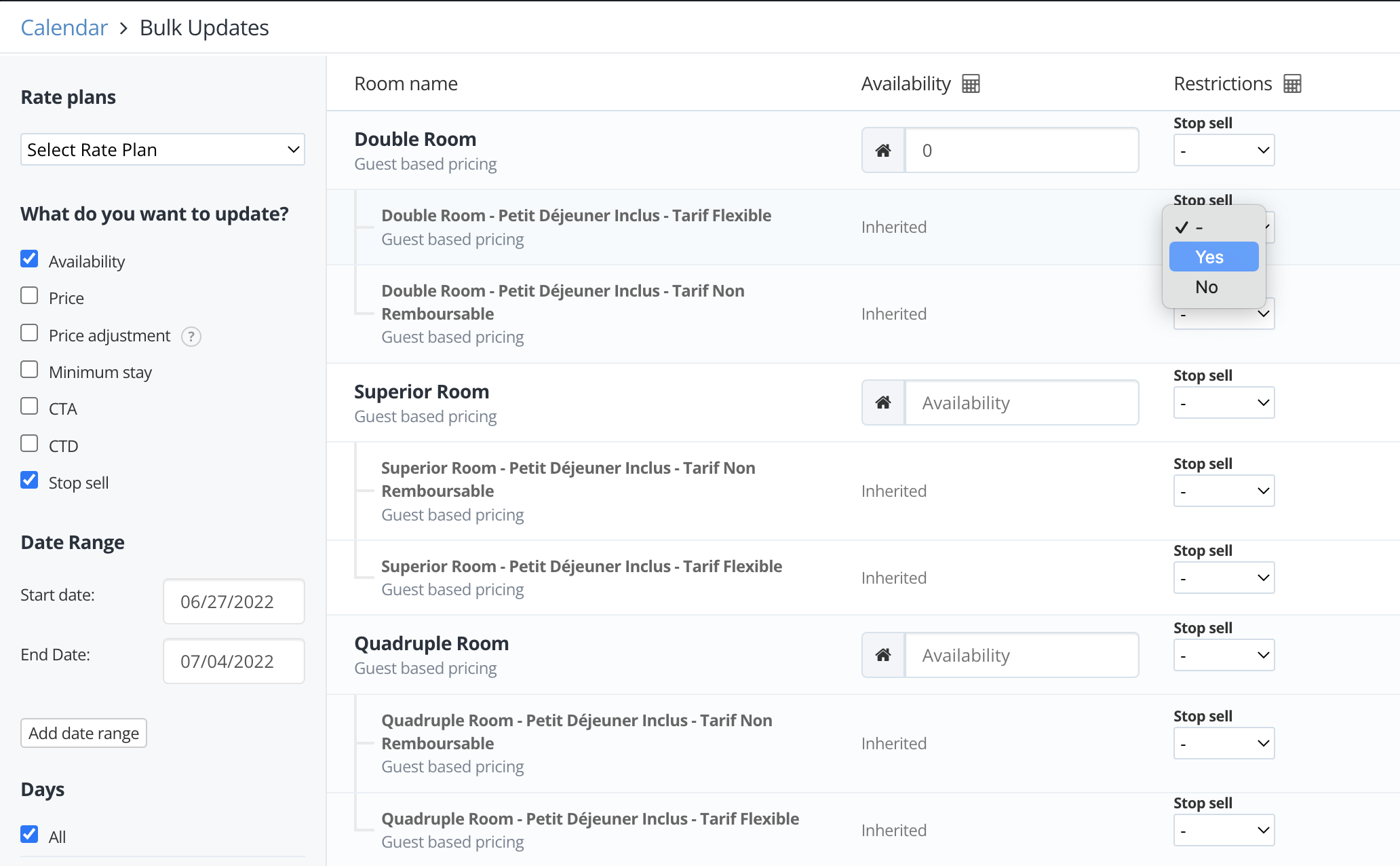Click the house icon in Double Room availability
Image resolution: width=1400 pixels, height=866 pixels.
tap(883, 151)
